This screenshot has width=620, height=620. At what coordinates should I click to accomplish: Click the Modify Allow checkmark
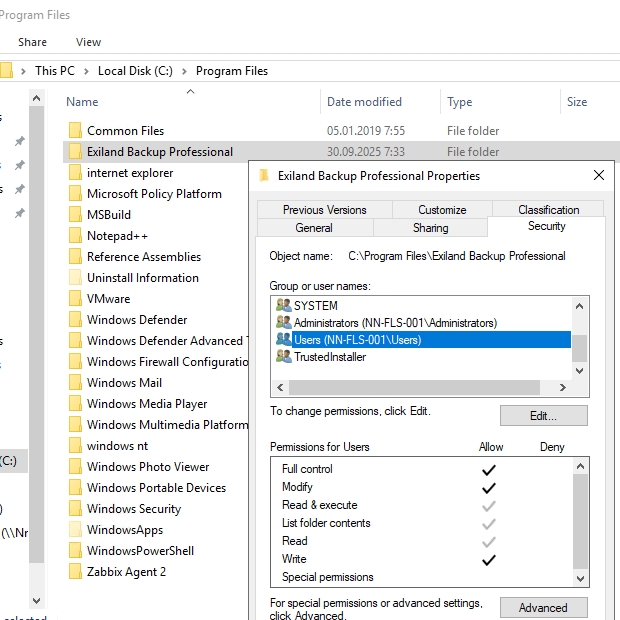point(489,487)
